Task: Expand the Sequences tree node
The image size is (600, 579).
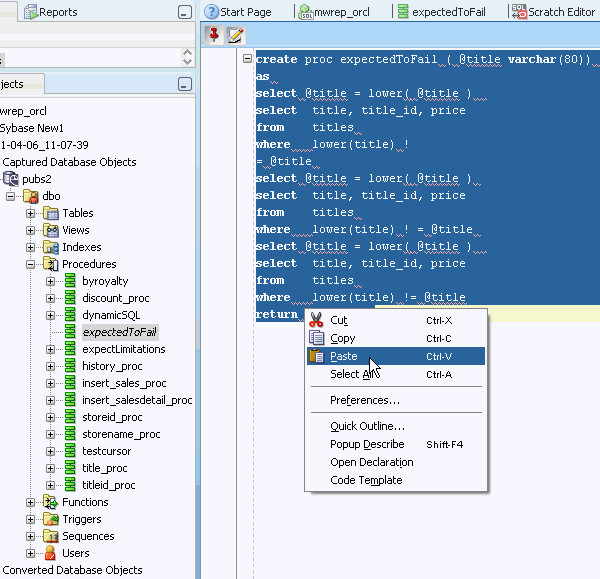Action: pos(31,536)
